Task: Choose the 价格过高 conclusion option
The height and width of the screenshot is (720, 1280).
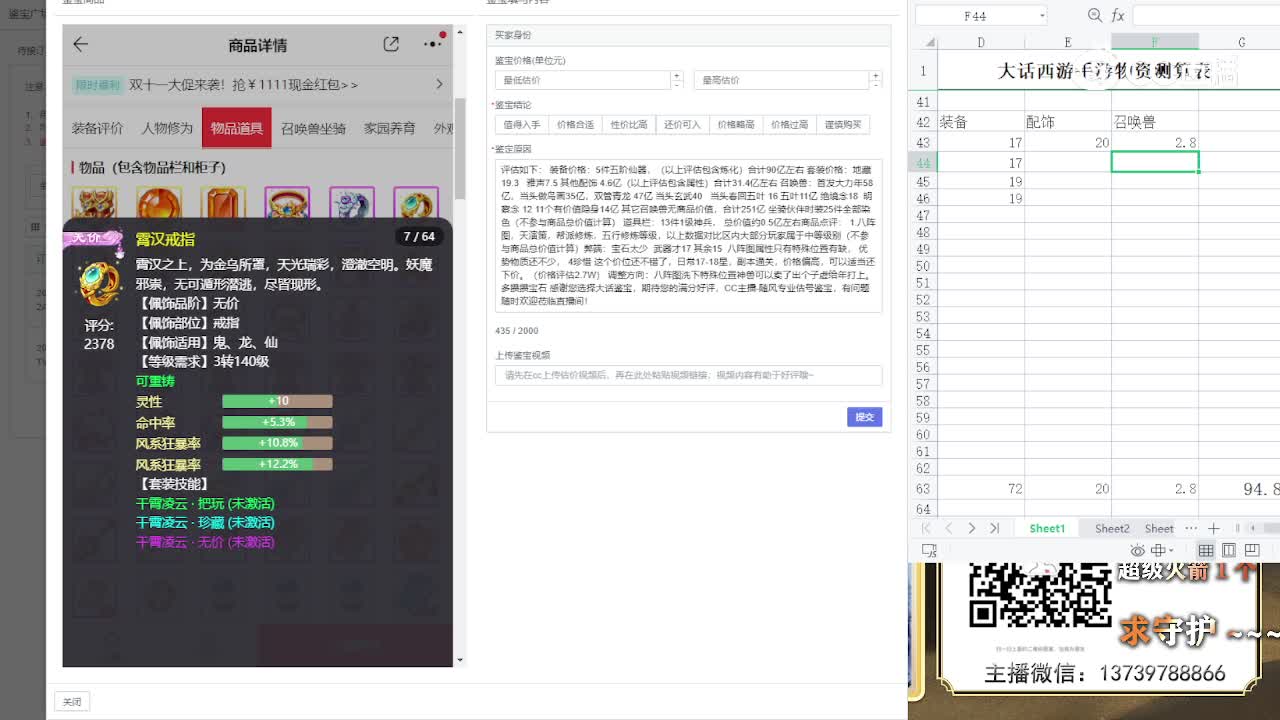Action: (x=789, y=125)
